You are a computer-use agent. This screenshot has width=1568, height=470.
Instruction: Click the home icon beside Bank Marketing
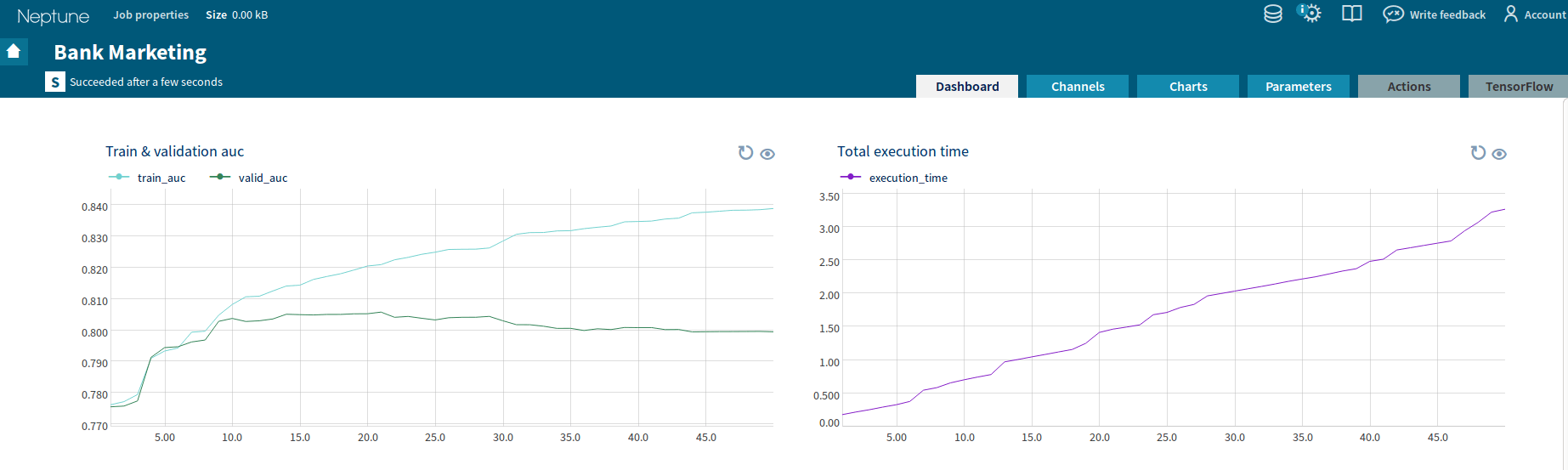tap(14, 52)
